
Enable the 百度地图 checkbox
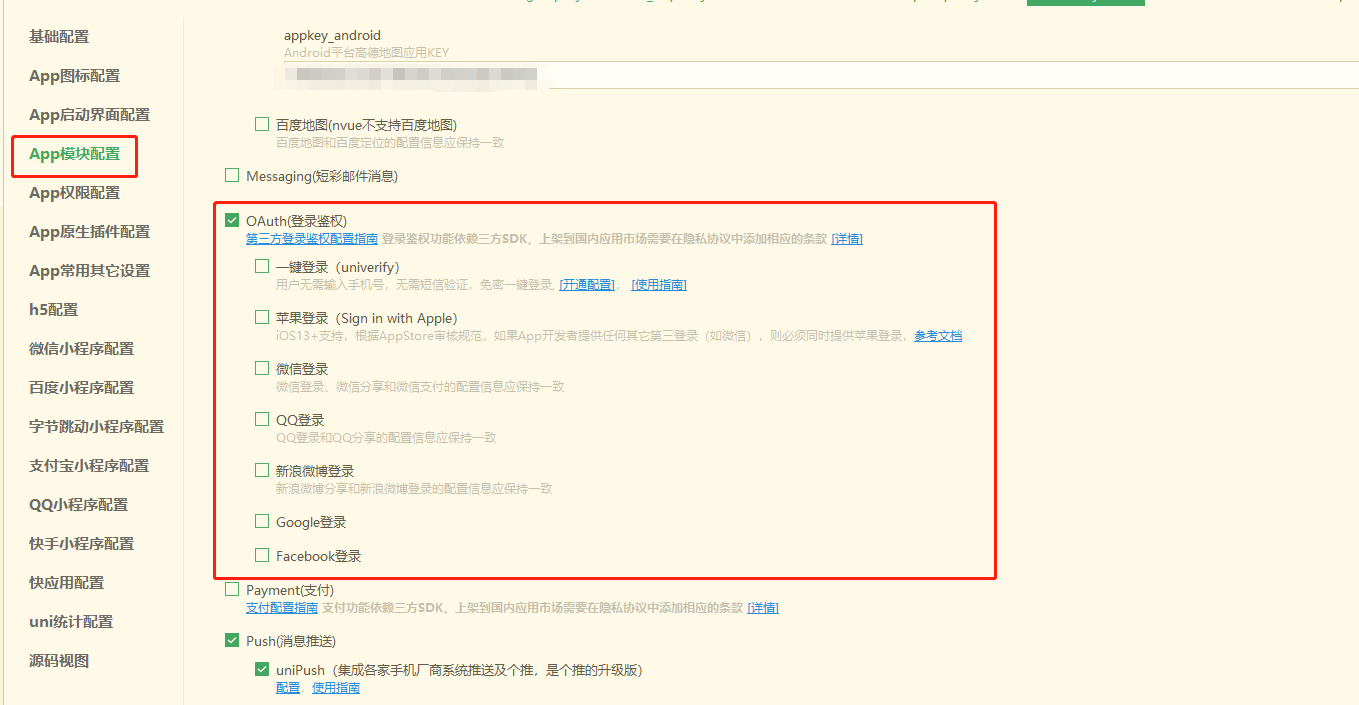click(262, 124)
